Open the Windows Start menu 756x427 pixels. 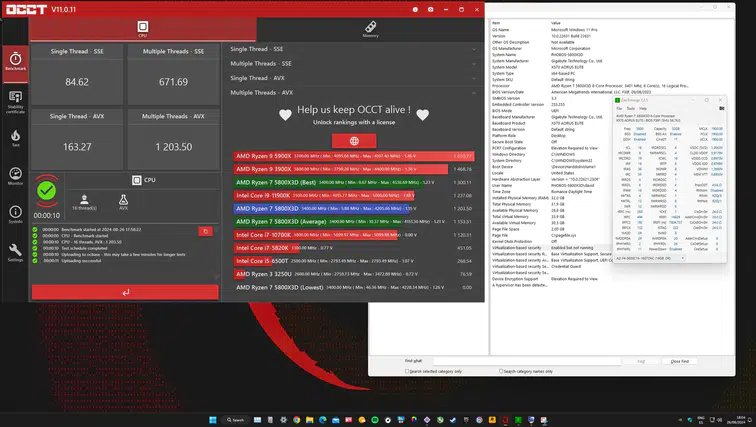213,420
